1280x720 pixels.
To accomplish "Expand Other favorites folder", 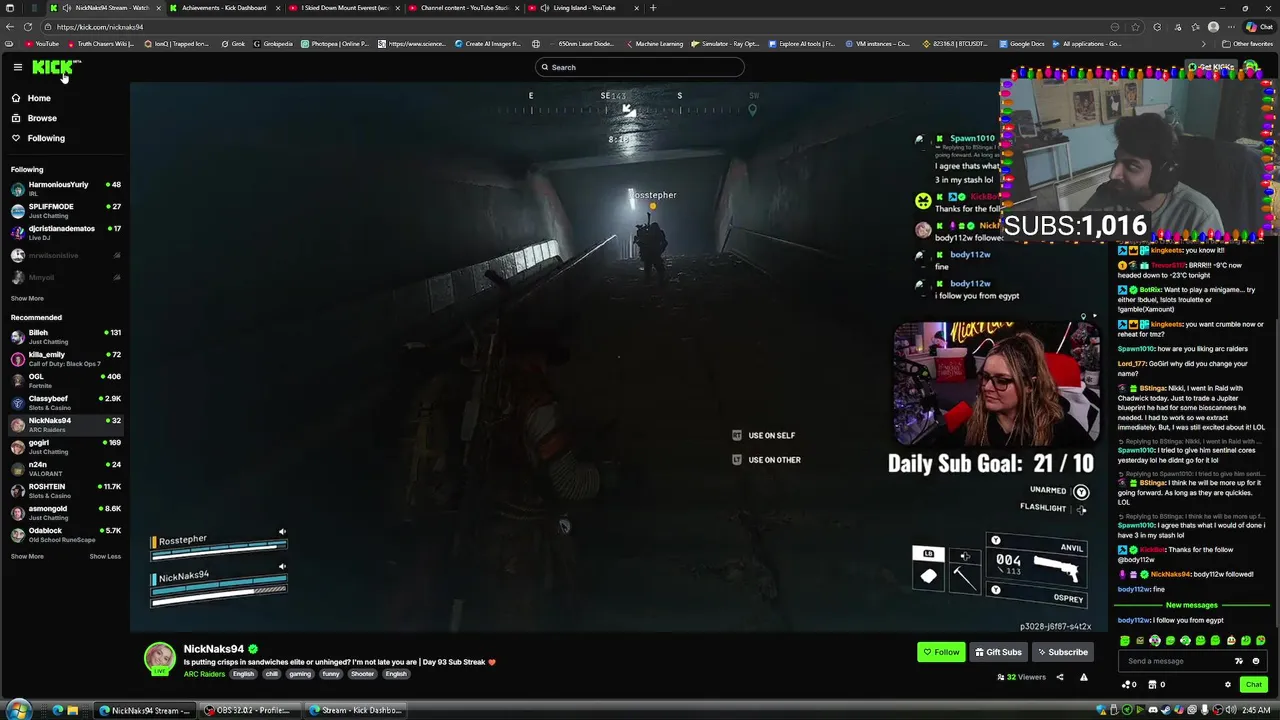I will pos(1247,44).
